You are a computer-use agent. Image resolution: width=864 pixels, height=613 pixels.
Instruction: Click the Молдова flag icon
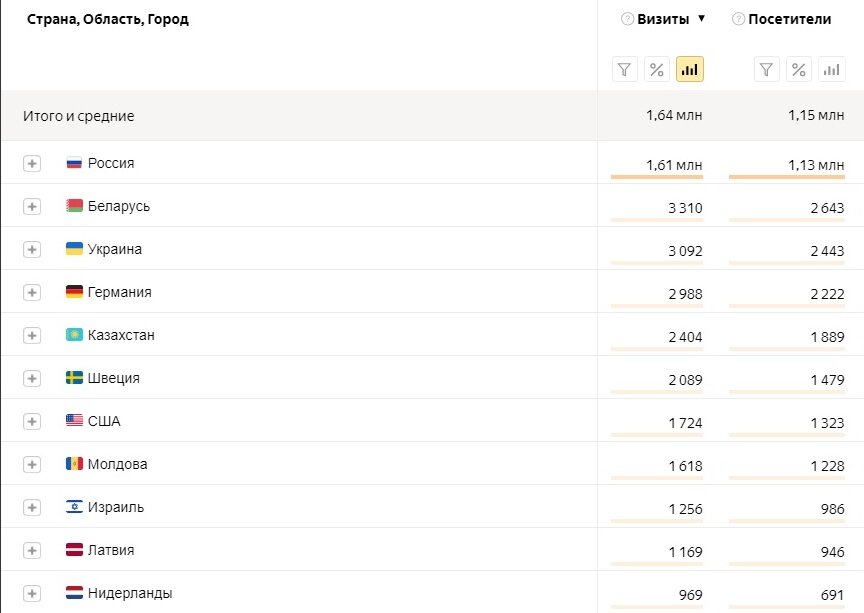click(x=74, y=464)
